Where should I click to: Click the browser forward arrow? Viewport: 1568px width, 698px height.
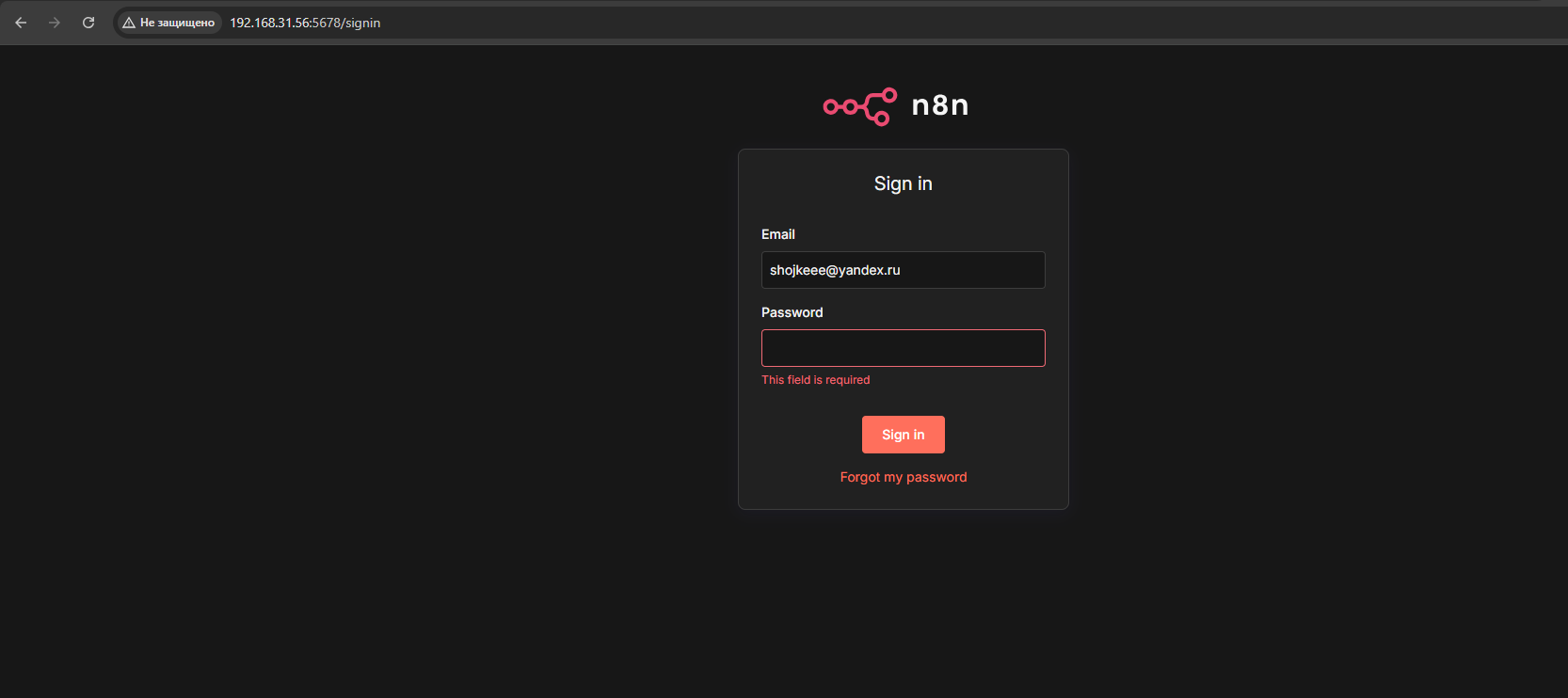click(x=55, y=23)
